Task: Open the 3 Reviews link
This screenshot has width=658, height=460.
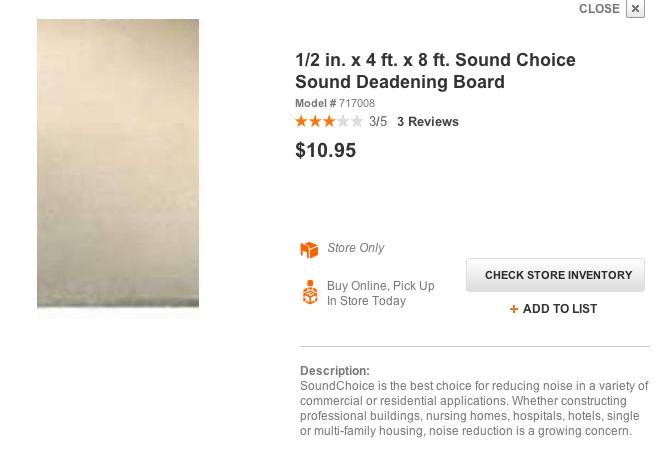Action: pos(427,122)
